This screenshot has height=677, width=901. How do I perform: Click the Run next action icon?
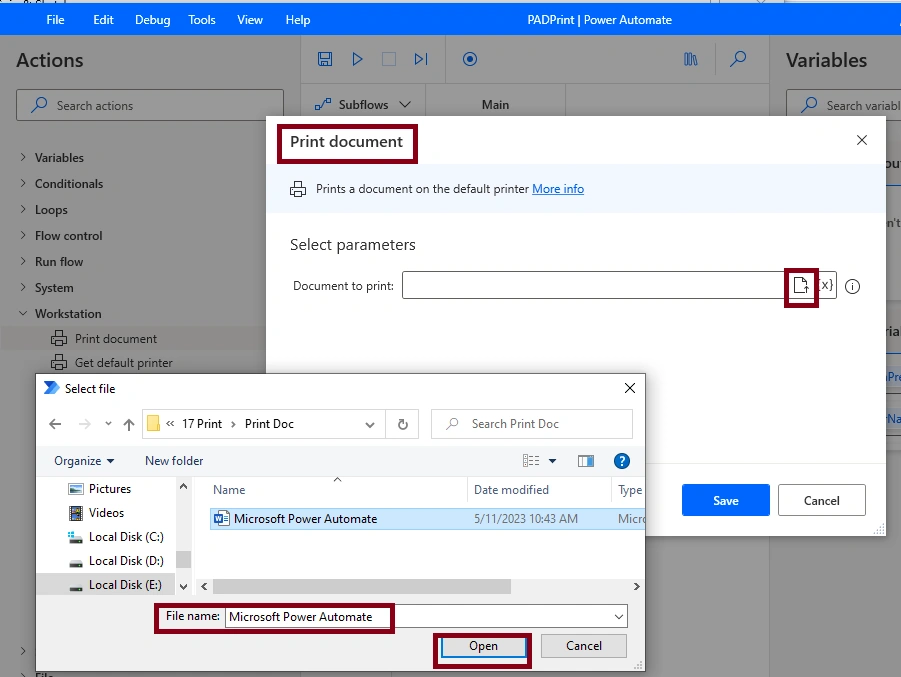(421, 59)
